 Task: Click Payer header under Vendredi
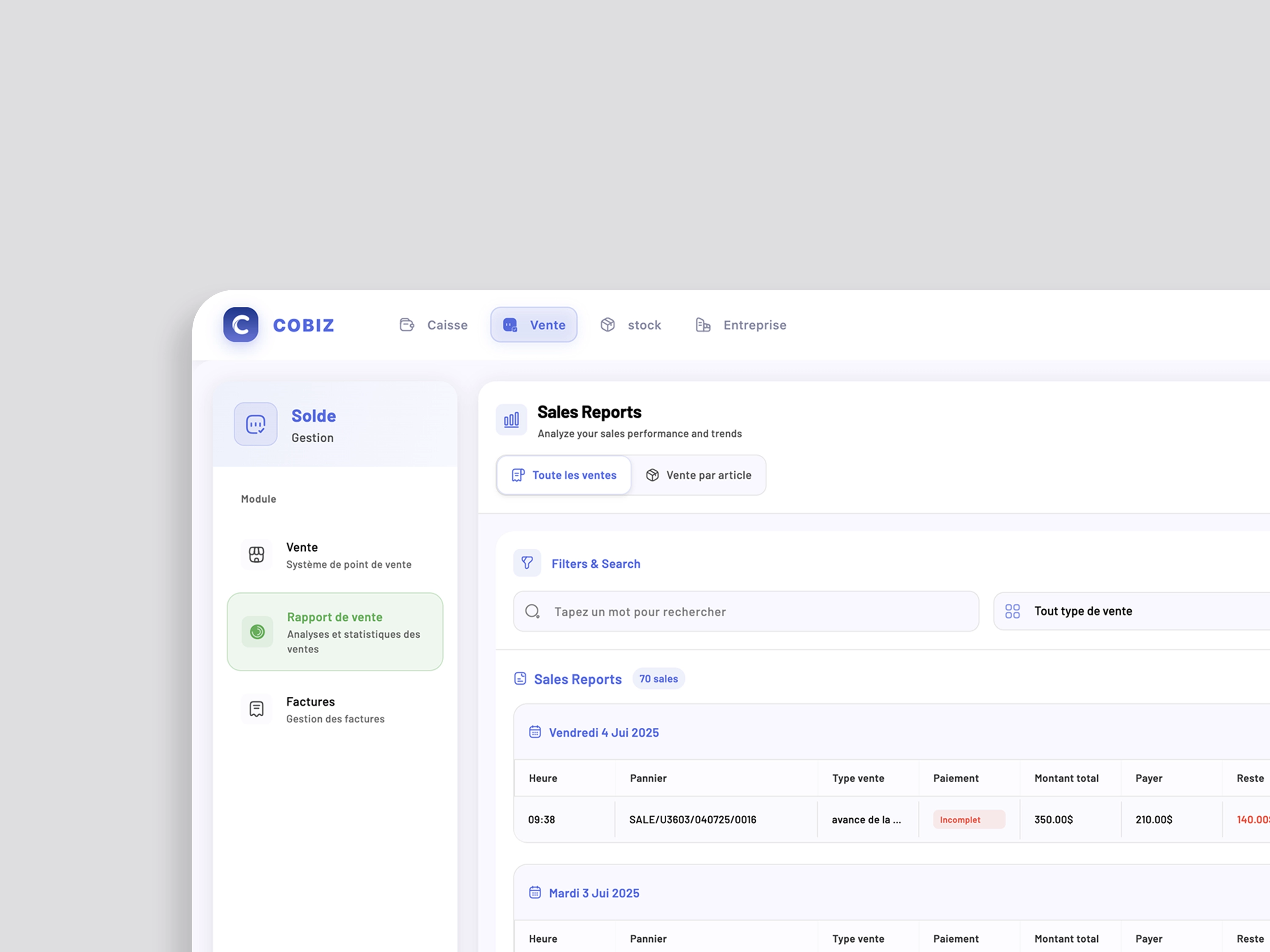pyautogui.click(x=1149, y=778)
